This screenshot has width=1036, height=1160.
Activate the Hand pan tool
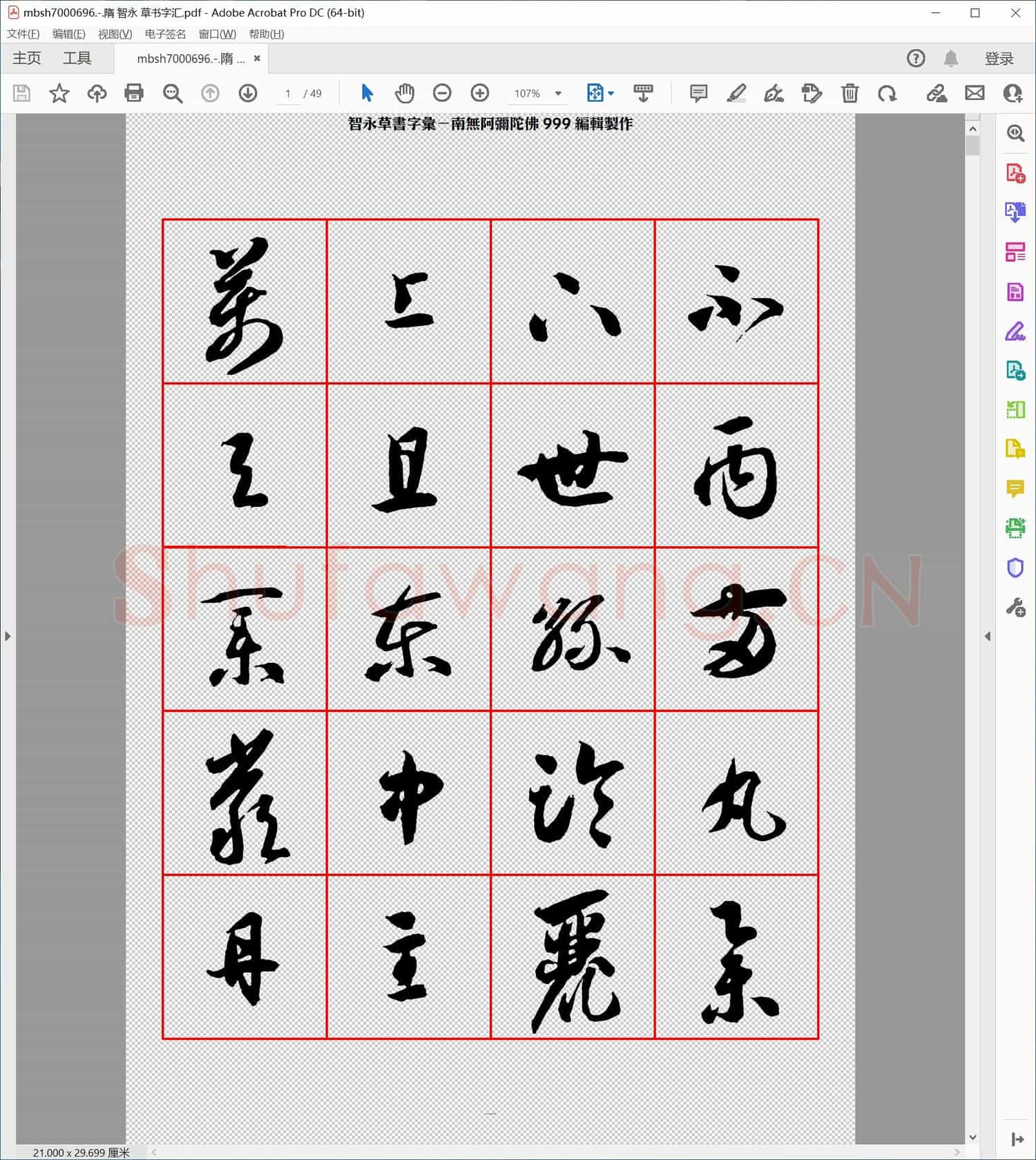404,93
